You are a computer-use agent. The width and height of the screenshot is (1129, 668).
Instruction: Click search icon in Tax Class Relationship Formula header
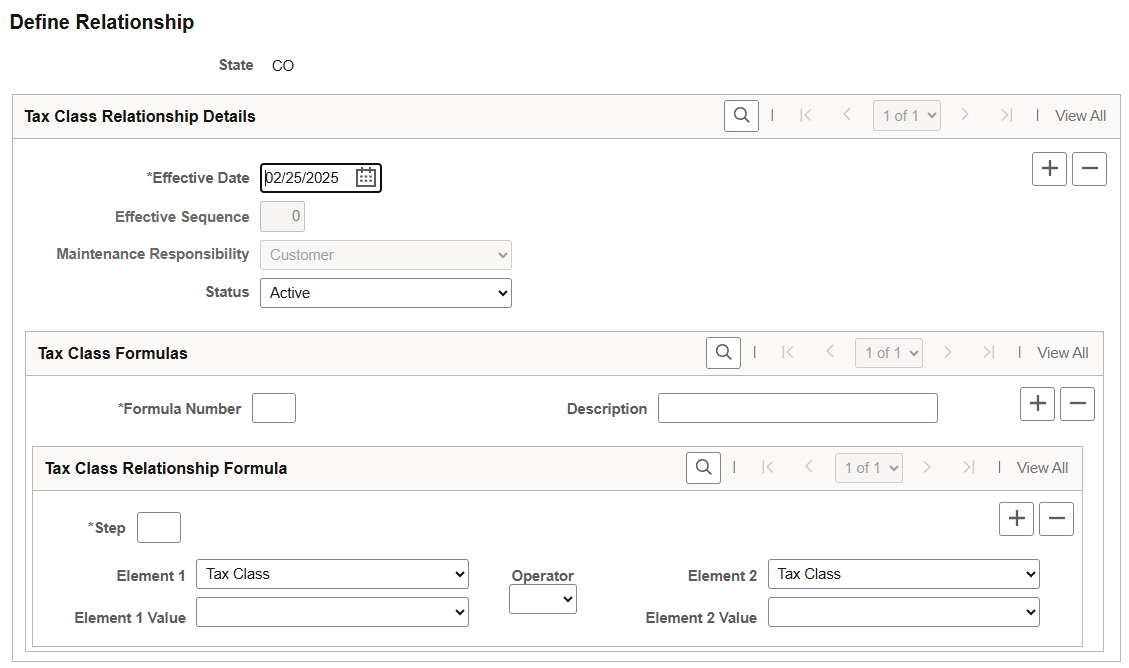pyautogui.click(x=703, y=468)
